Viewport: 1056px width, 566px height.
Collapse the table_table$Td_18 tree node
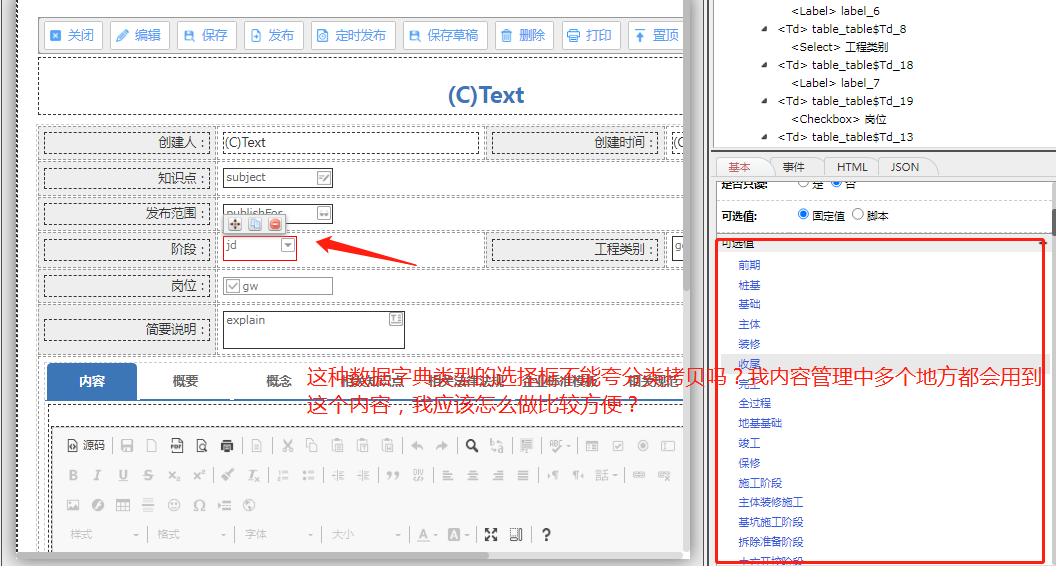(764, 65)
